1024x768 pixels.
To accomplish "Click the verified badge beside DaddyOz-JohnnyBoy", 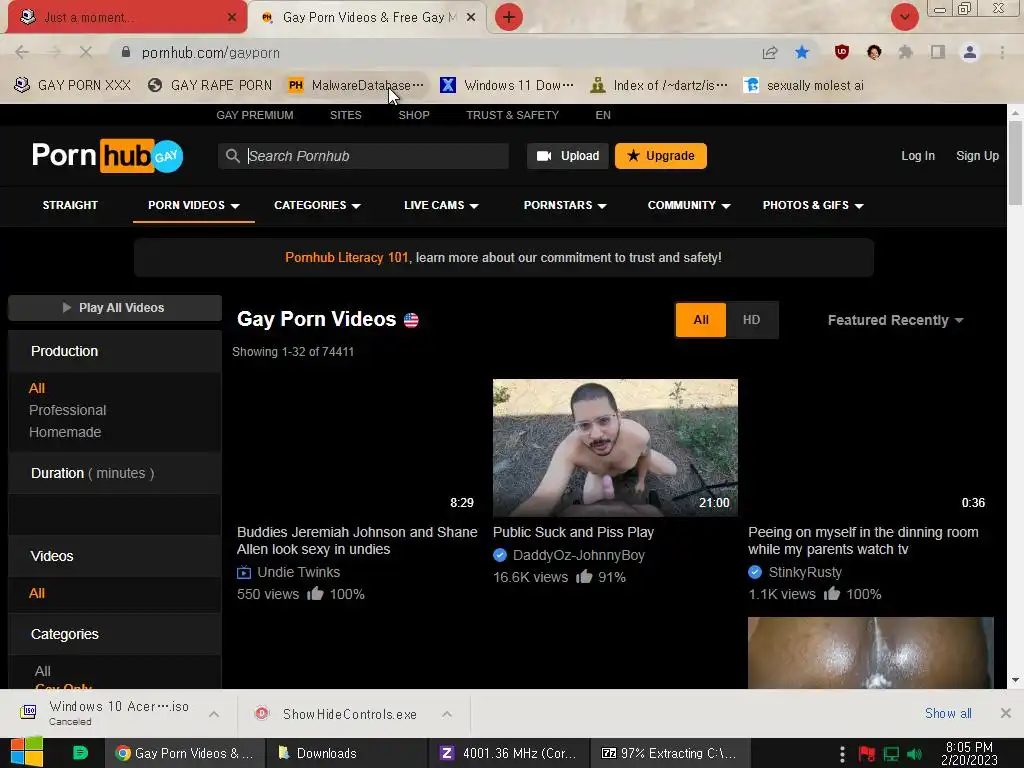I will click(500, 555).
